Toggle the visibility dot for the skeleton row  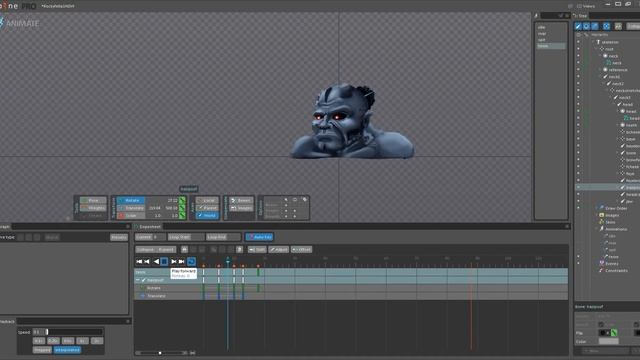point(578,42)
